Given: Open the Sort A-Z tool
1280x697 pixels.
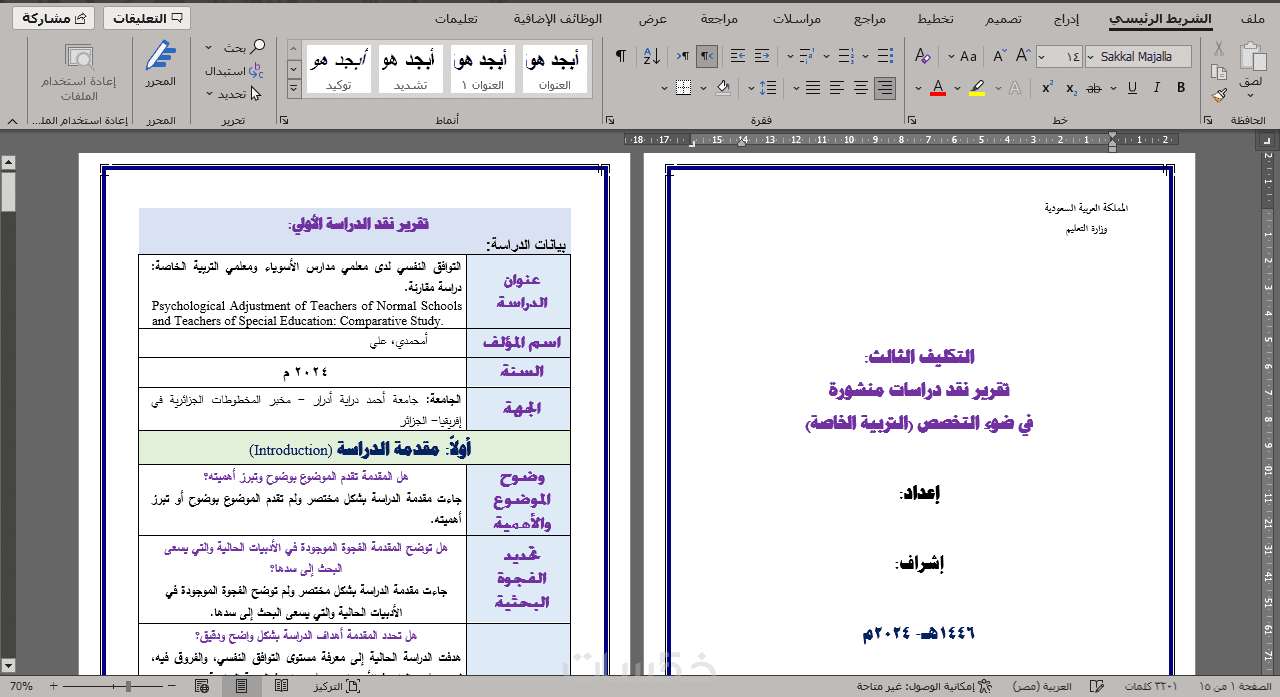Looking at the screenshot, I should pos(652,56).
